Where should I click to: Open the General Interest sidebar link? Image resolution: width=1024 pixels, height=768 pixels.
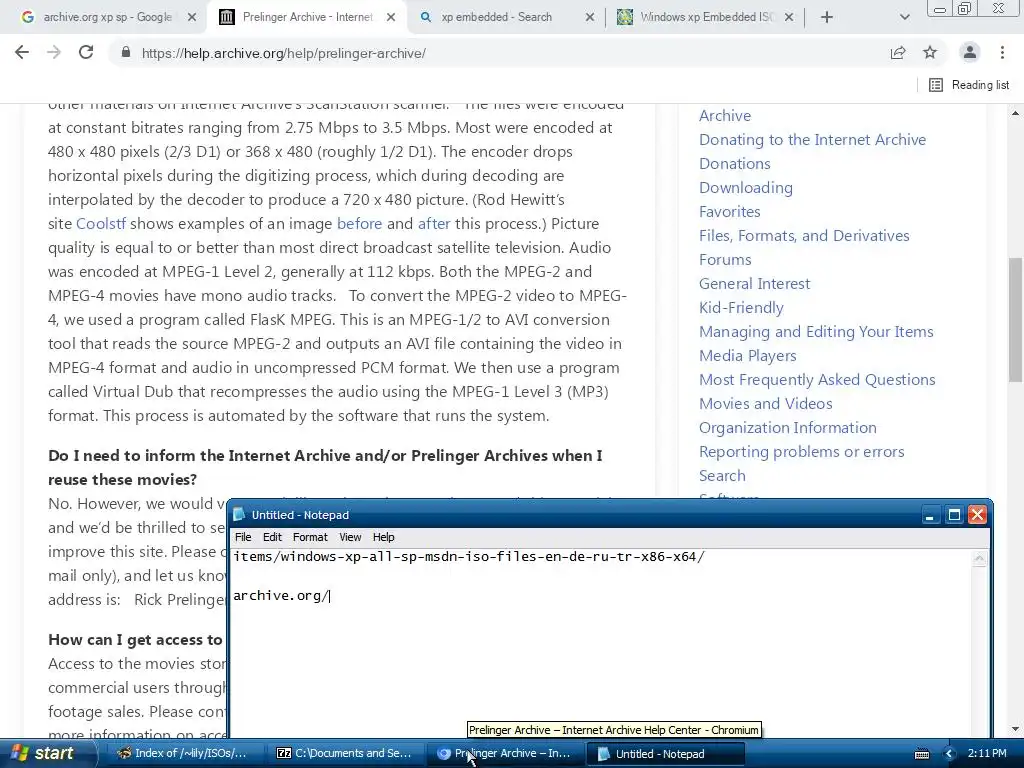(754, 284)
